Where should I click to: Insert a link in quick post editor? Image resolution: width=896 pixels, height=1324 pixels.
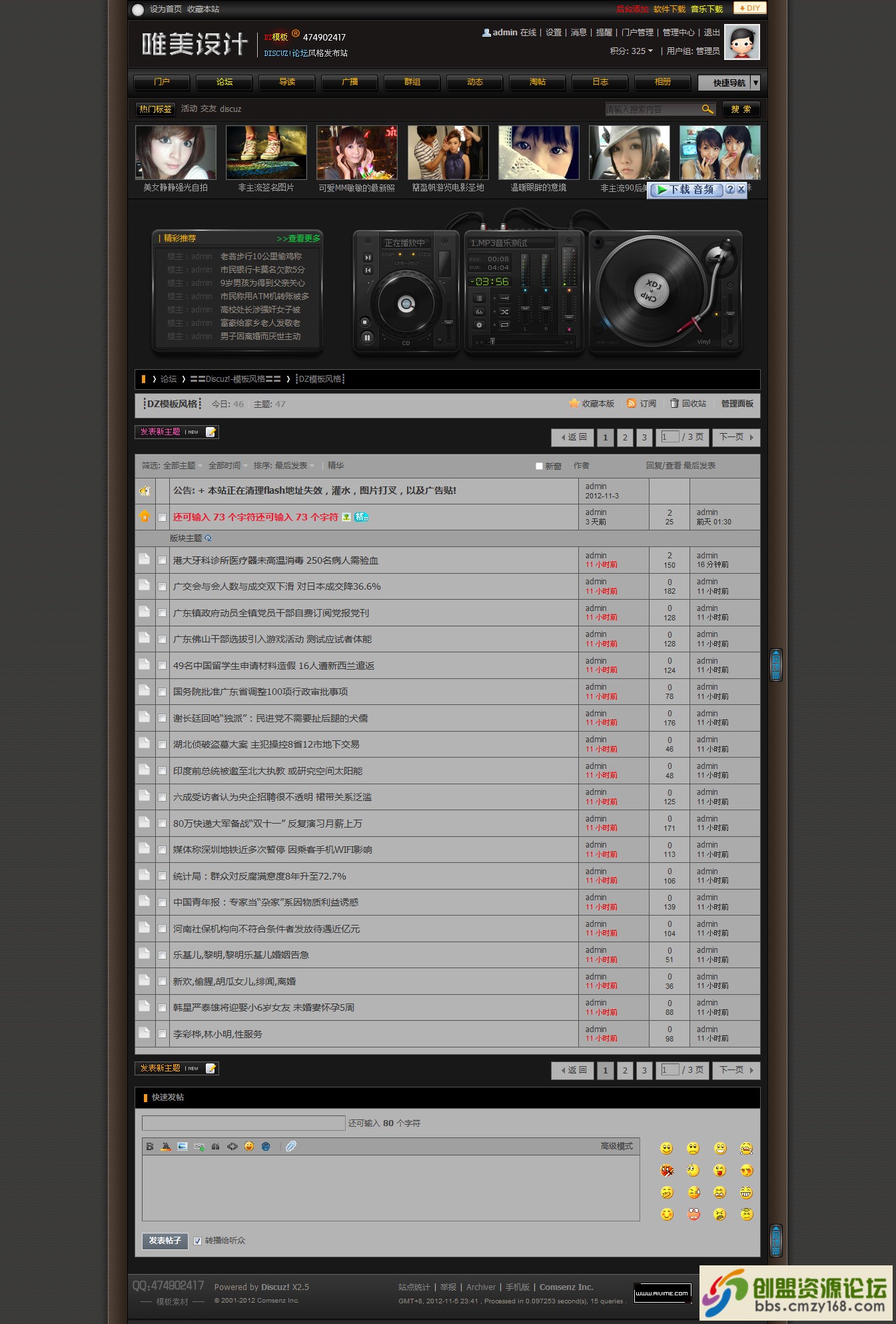[199, 1146]
